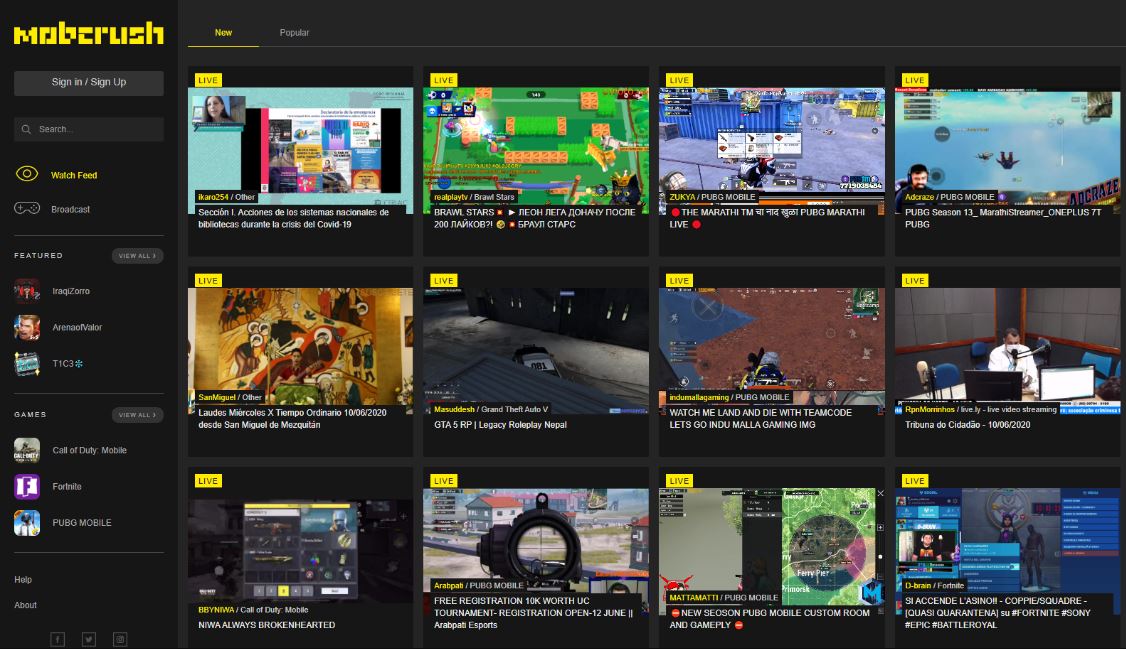This screenshot has width=1126, height=649.
Task: Click title "NIWA ALWAYS BROKENHEARTED"
Action: [266, 625]
